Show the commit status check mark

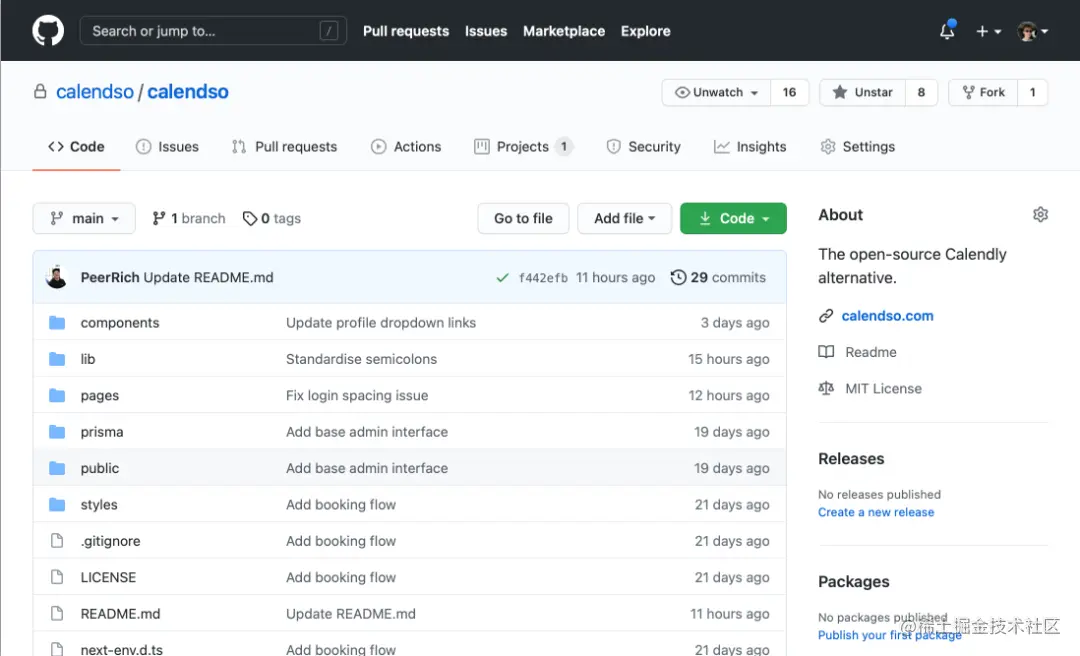click(x=502, y=278)
